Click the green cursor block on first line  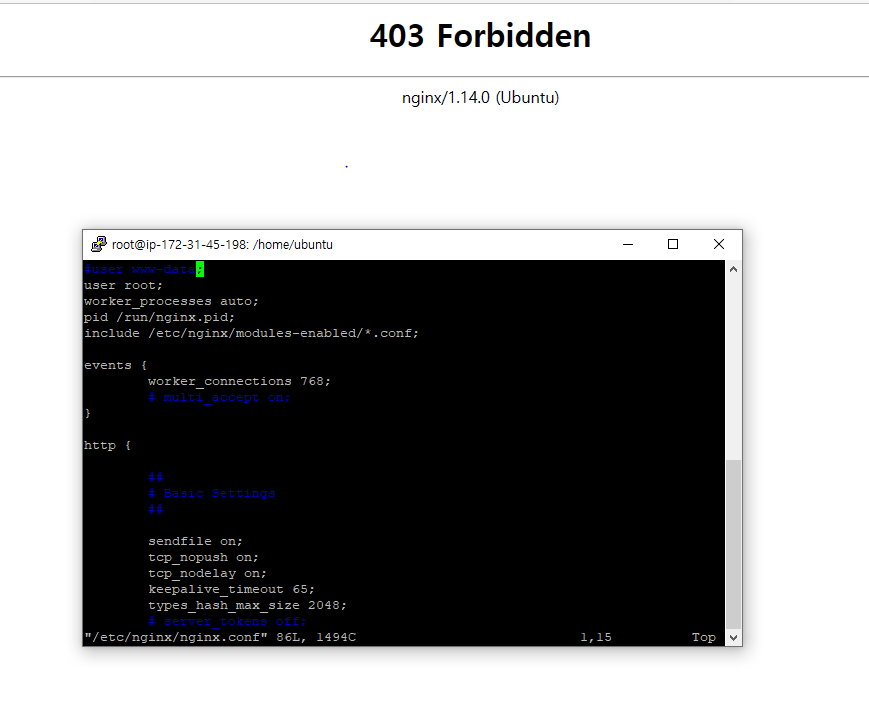click(200, 269)
